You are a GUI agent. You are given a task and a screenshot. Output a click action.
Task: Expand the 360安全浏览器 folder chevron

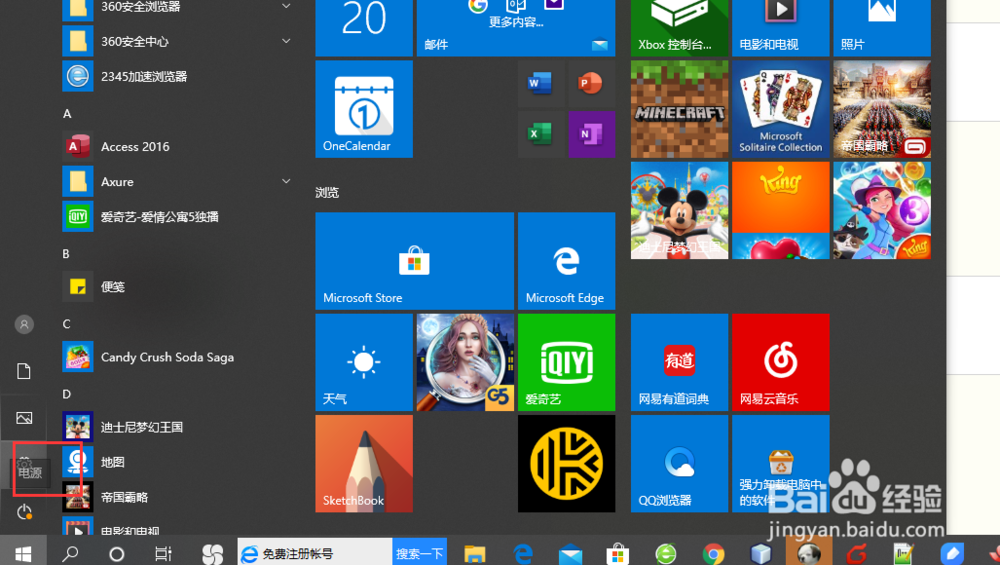pos(286,6)
